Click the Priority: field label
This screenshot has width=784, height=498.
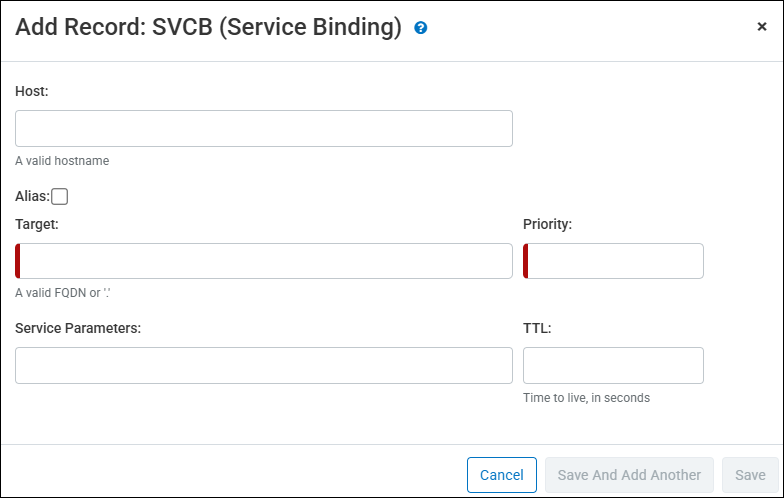(547, 224)
